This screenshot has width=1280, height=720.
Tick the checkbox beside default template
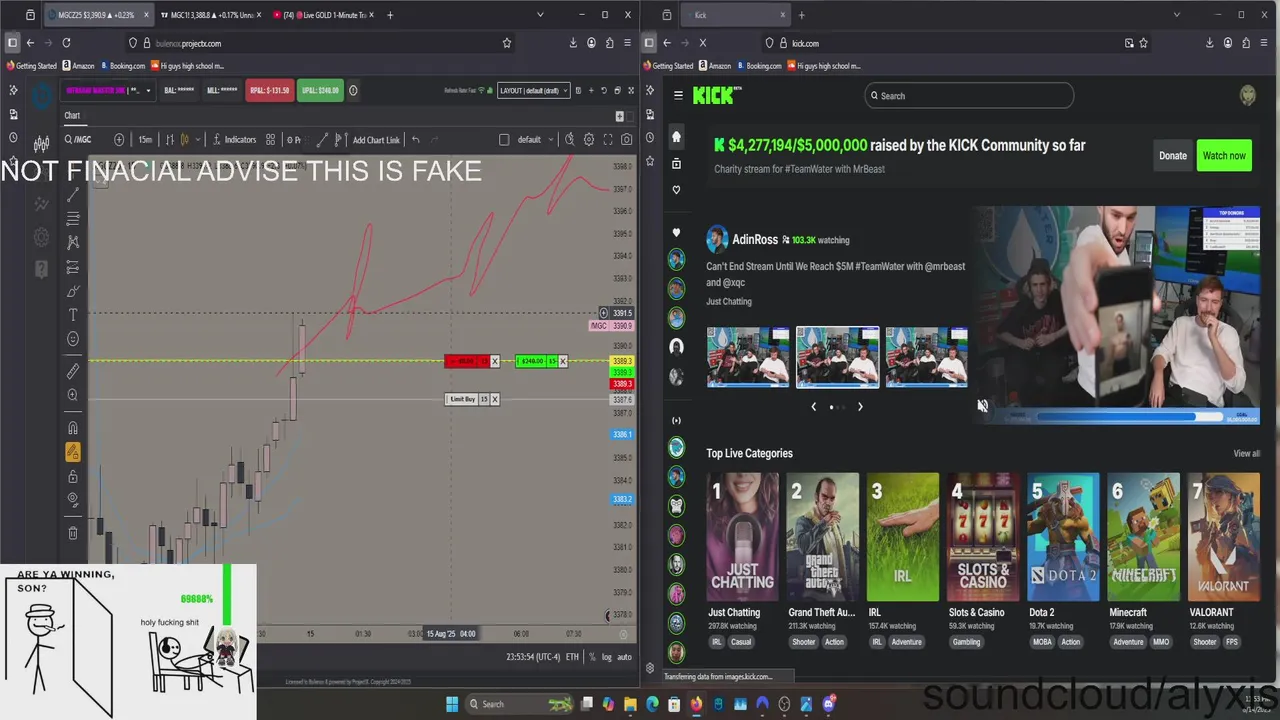pyautogui.click(x=504, y=140)
